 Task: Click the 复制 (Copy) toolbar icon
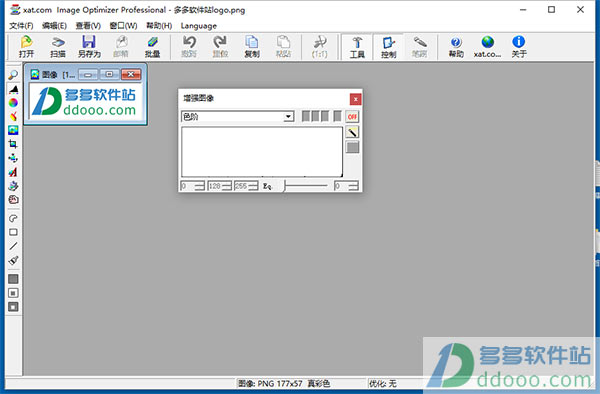(x=252, y=46)
